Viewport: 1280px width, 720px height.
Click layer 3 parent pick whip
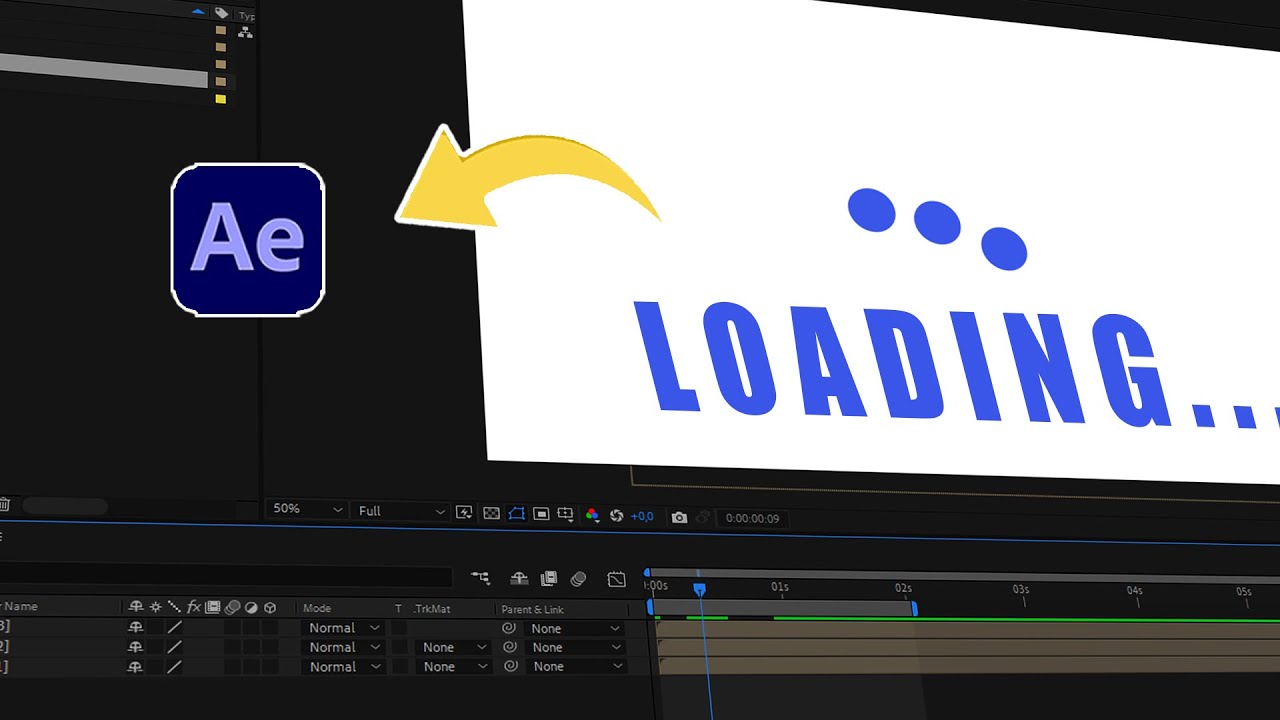click(x=509, y=628)
